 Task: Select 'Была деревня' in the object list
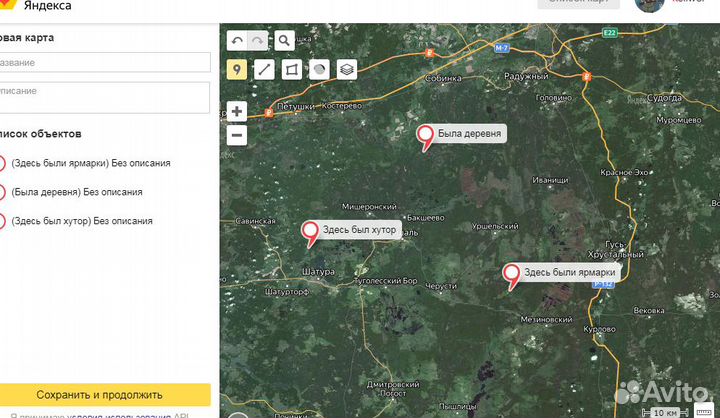[76, 192]
